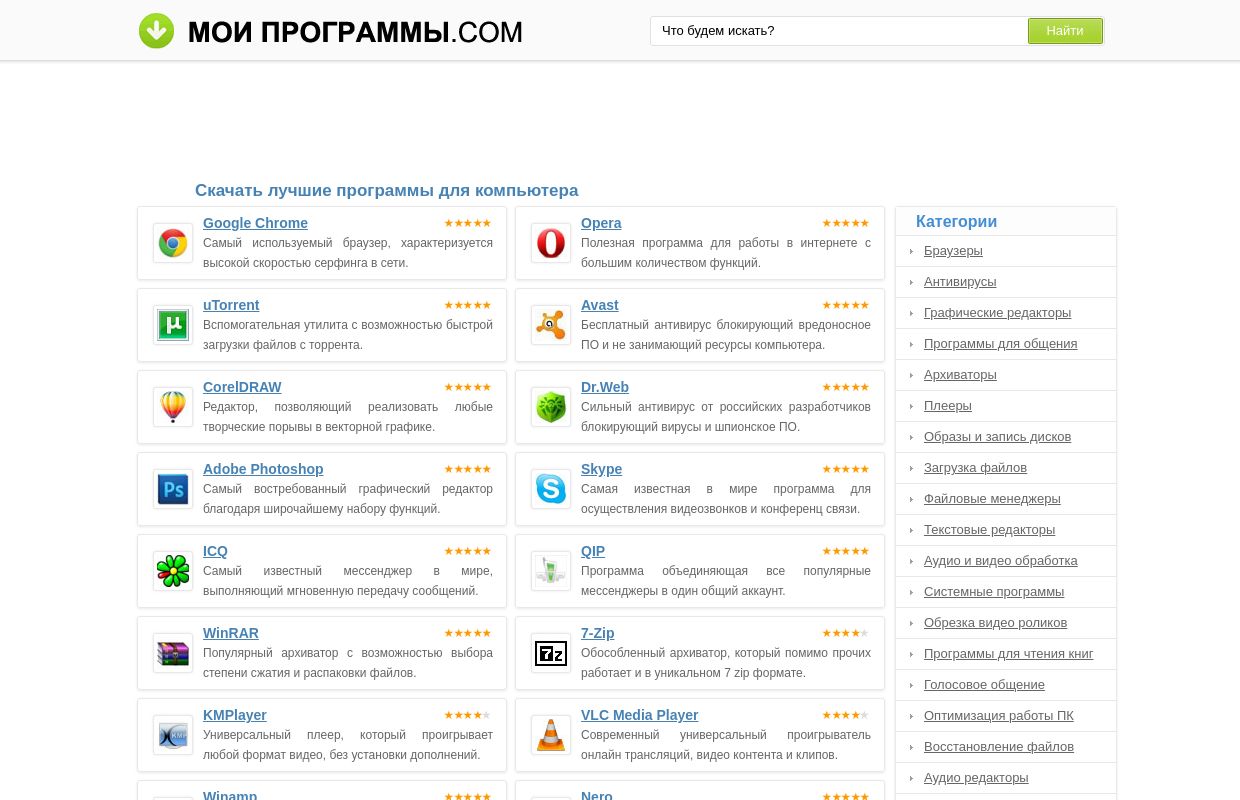Screen dimensions: 1240x800
Task: Select the ICQ green flower icon
Action: 173,571
